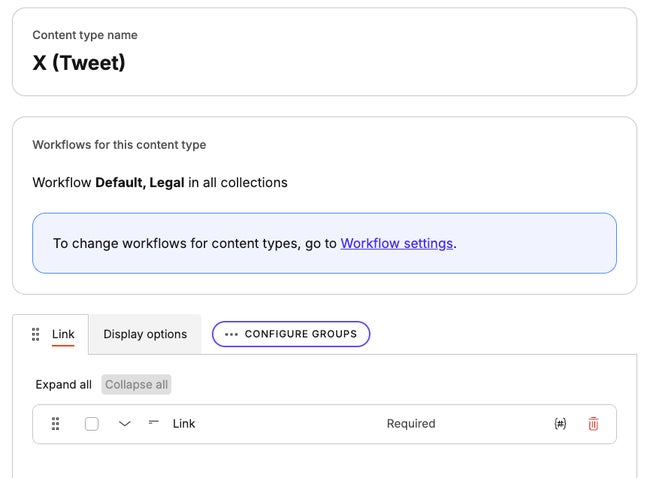
Task: Tick the checkbox in the Link element row
Action: tap(92, 424)
